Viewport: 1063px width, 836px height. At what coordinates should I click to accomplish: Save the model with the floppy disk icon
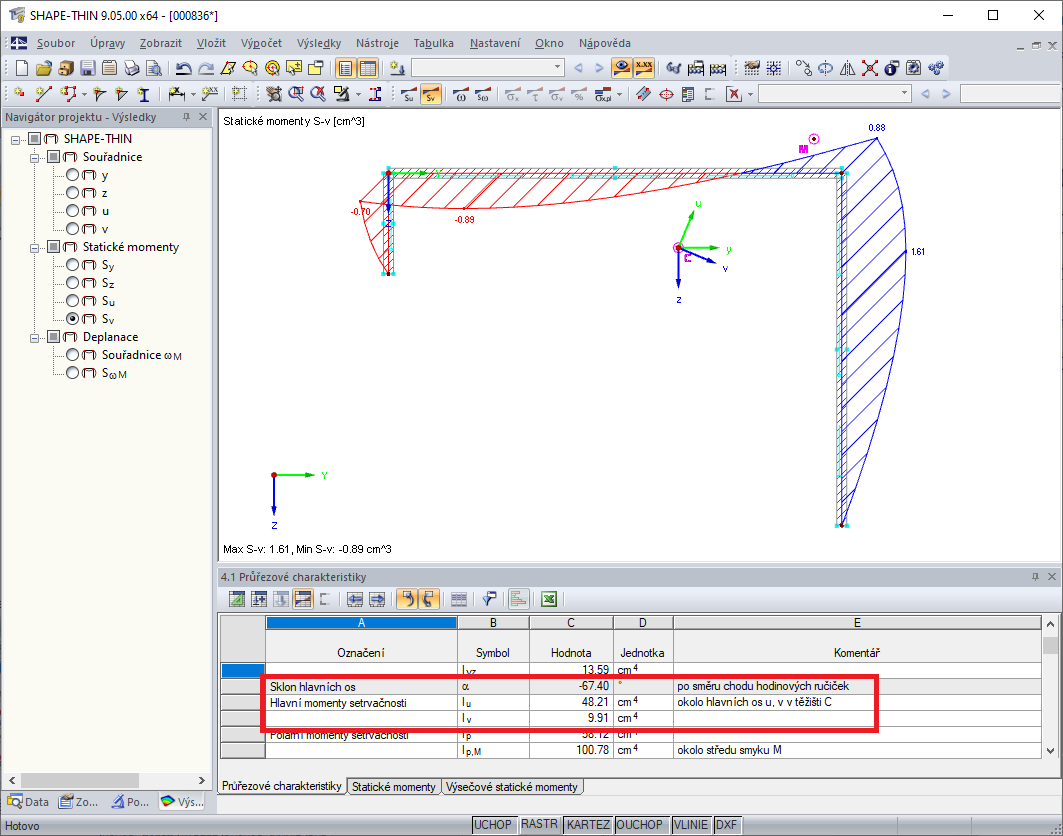click(87, 68)
